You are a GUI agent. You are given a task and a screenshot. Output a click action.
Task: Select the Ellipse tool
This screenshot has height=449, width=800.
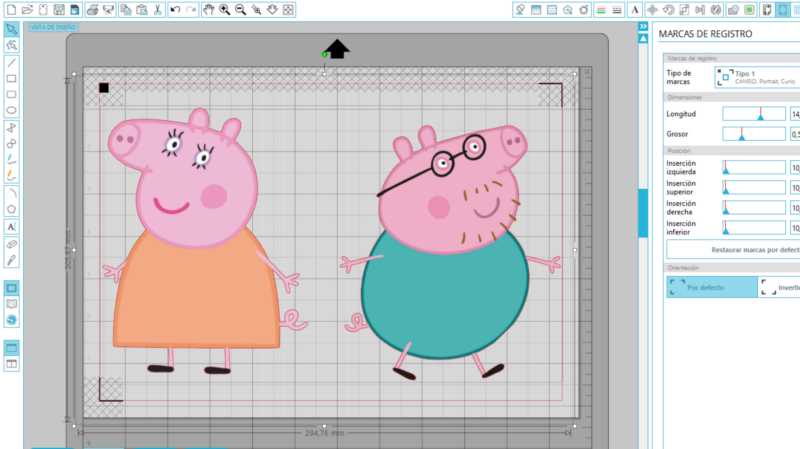(11, 110)
